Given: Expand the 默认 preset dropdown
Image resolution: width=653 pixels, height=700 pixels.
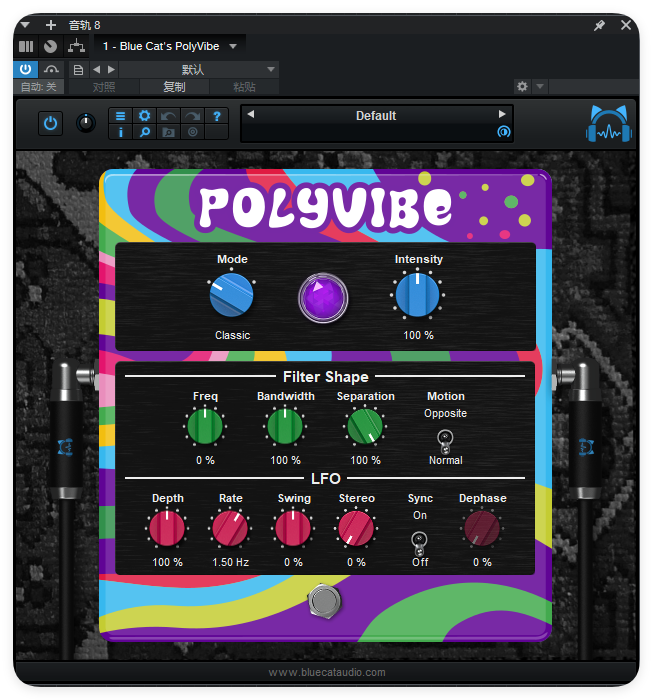Looking at the screenshot, I should click(270, 70).
